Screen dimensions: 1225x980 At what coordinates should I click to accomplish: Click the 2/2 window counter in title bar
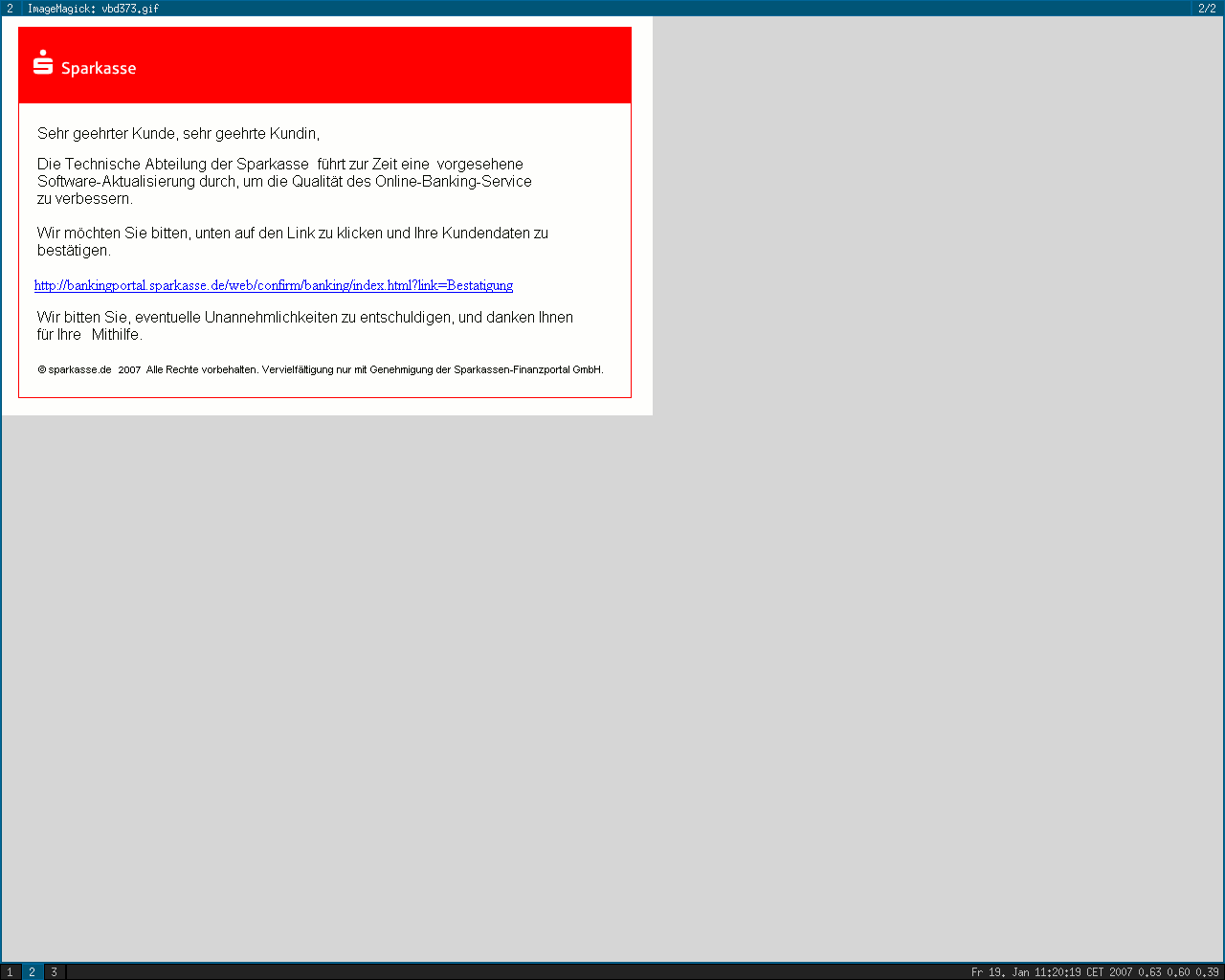click(x=1207, y=9)
